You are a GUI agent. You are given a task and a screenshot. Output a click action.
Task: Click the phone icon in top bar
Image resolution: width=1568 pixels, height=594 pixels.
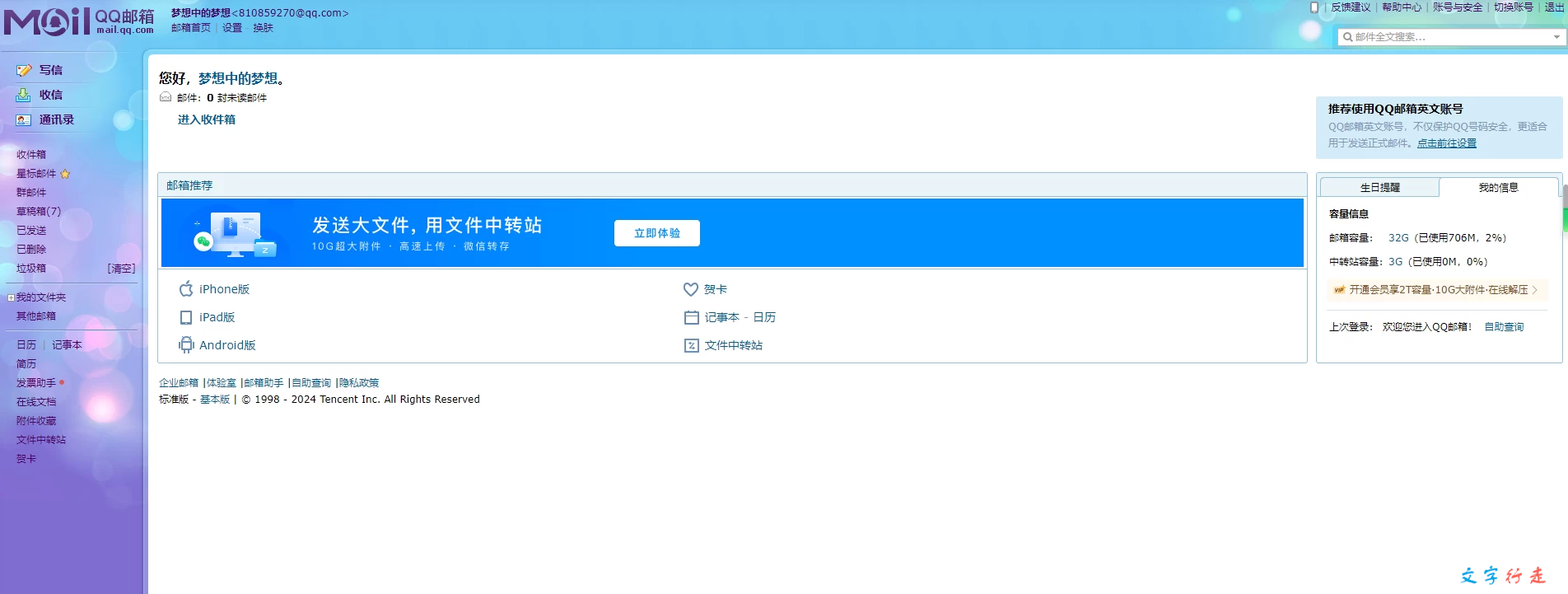1314,7
